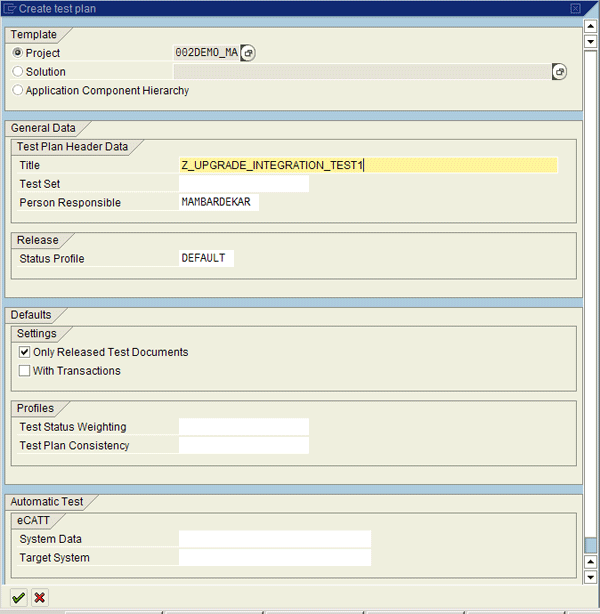This screenshot has height=614, width=600.
Task: Uncheck Only Released Test Documents
Action: [x=25, y=352]
